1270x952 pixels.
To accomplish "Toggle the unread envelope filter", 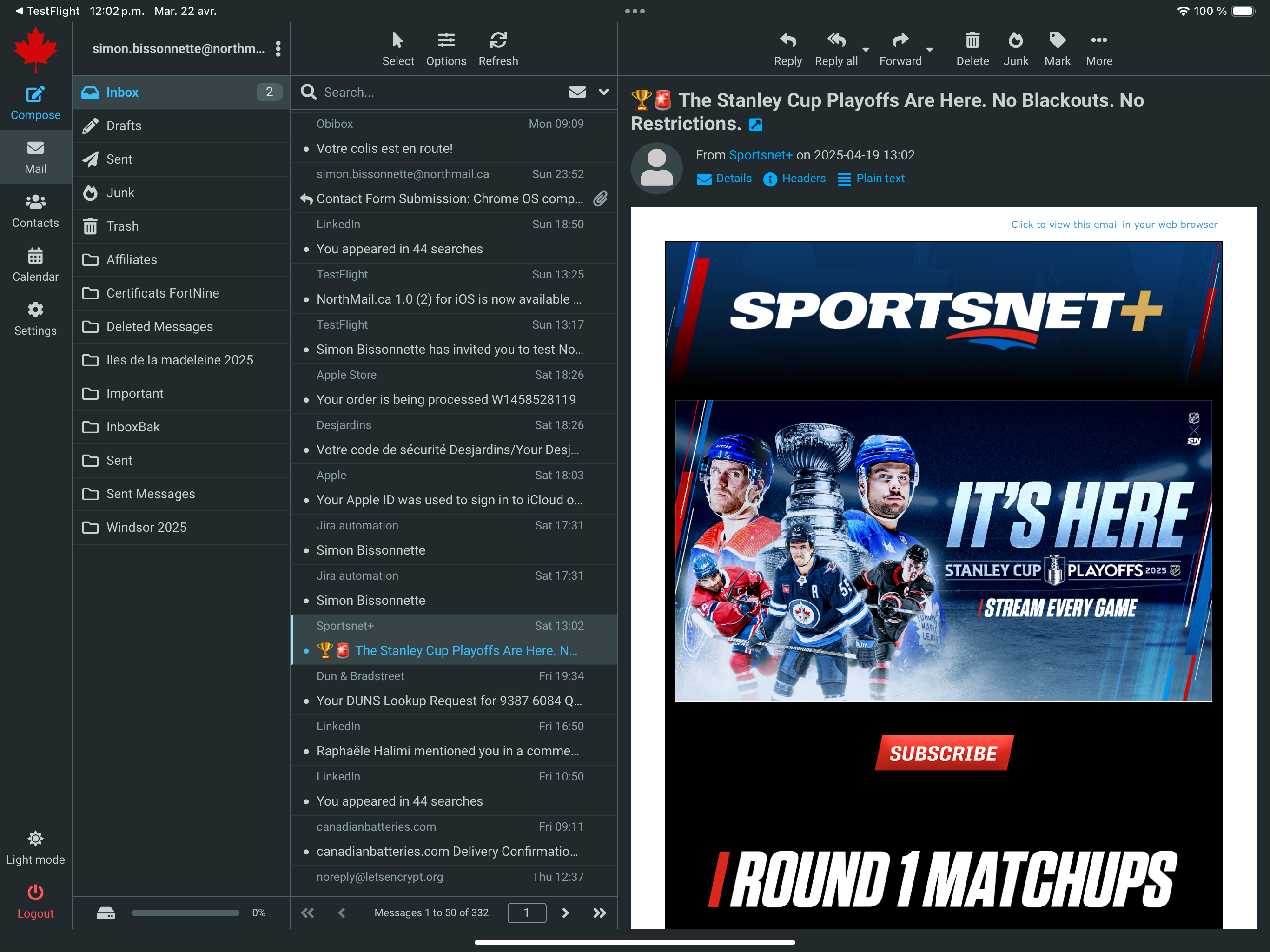I will (x=577, y=92).
